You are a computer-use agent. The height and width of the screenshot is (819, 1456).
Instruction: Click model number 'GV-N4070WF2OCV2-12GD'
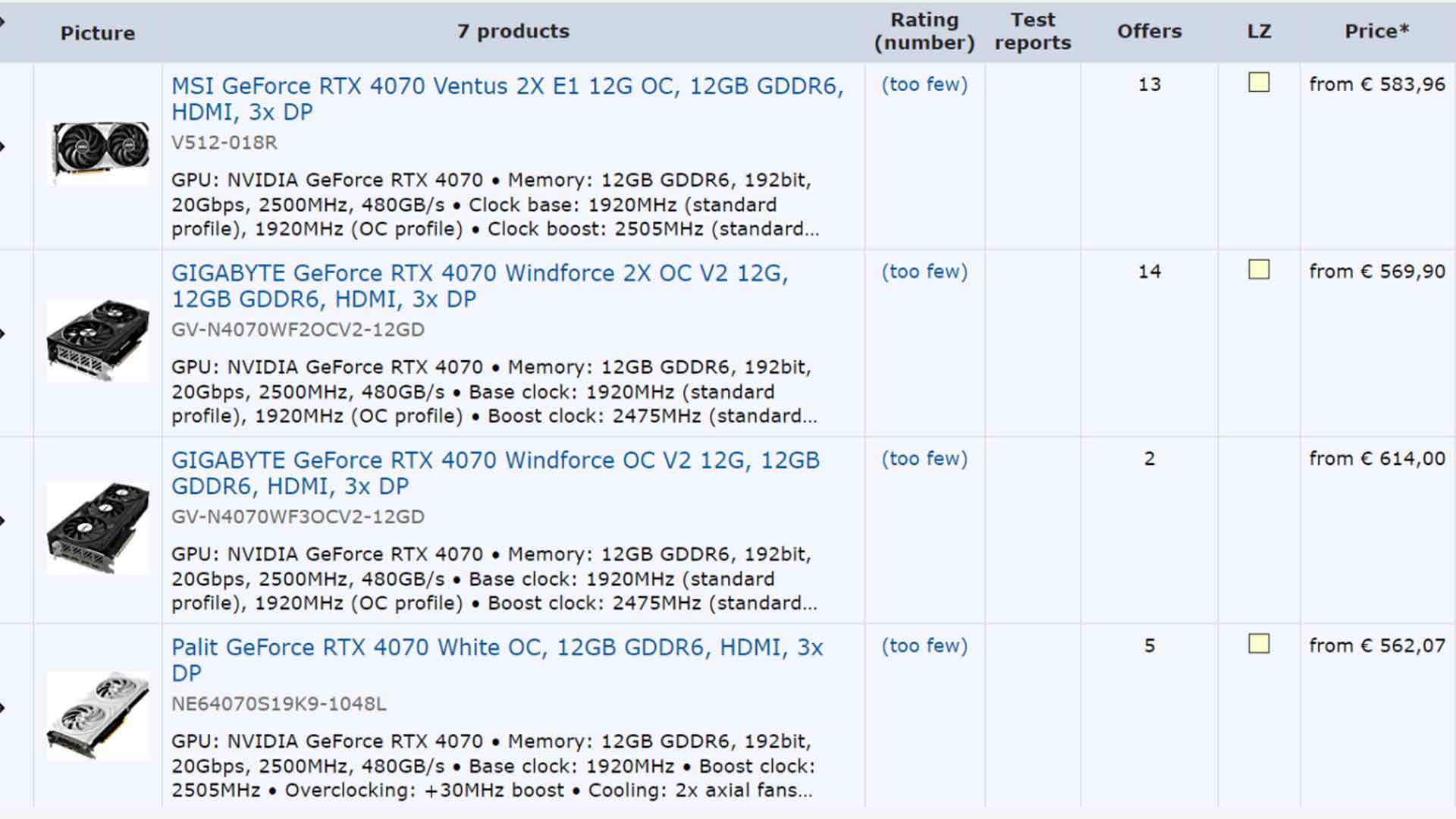click(298, 330)
